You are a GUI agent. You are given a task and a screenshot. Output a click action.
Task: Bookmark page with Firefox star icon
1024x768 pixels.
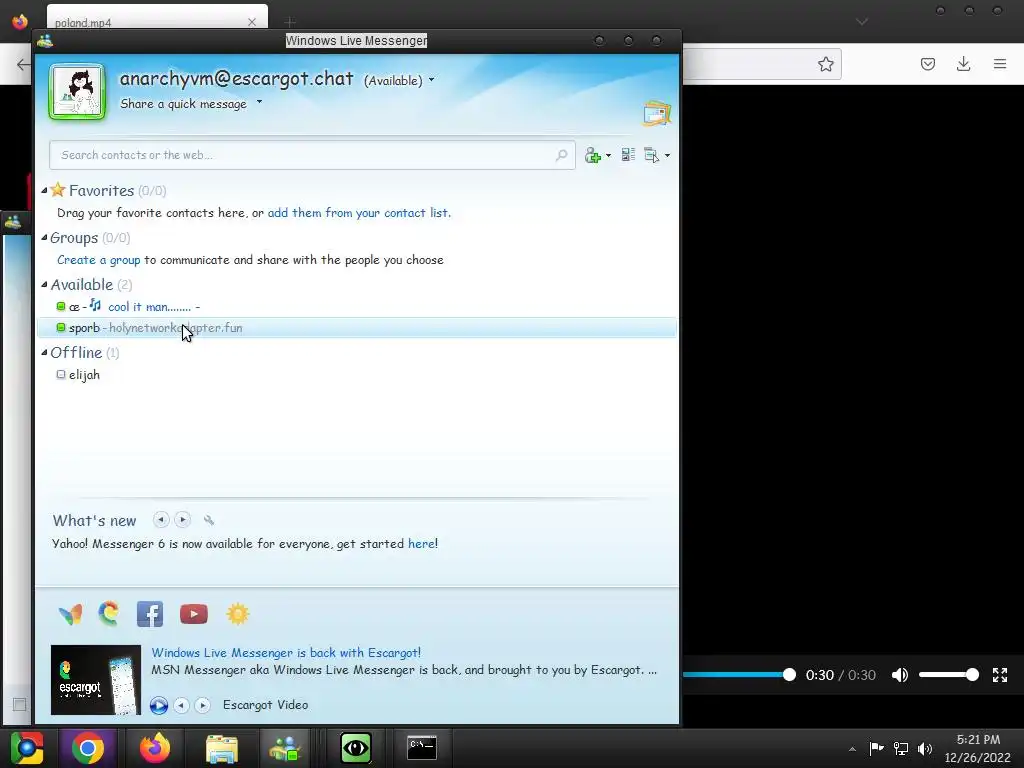825,64
